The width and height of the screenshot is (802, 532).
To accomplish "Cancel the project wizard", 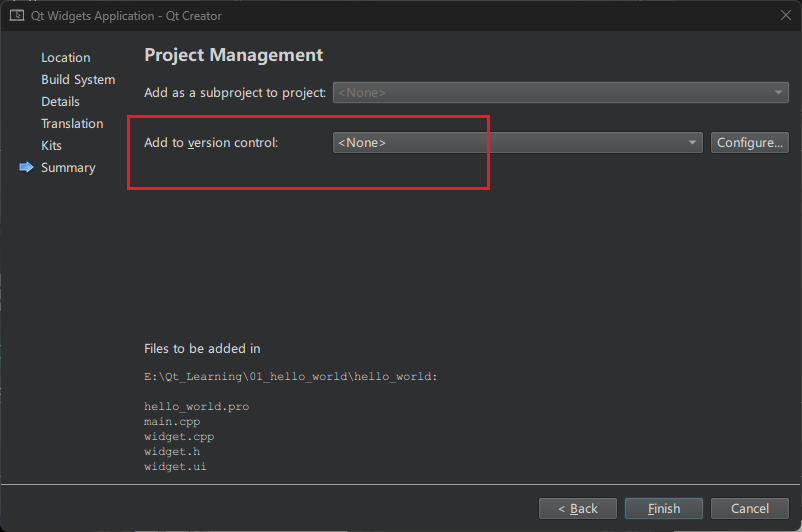I will coord(750,509).
